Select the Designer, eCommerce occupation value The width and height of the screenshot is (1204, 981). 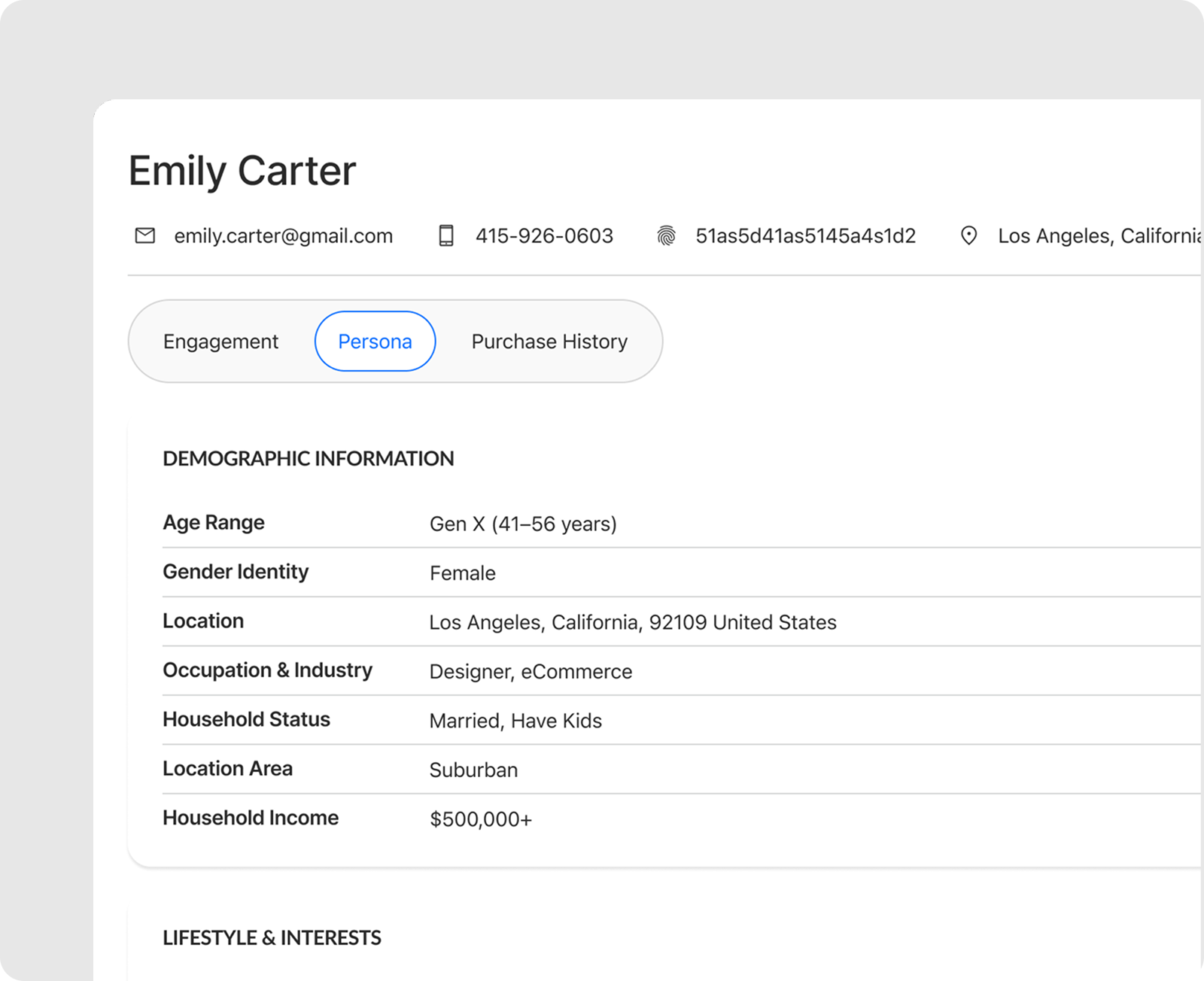click(531, 672)
